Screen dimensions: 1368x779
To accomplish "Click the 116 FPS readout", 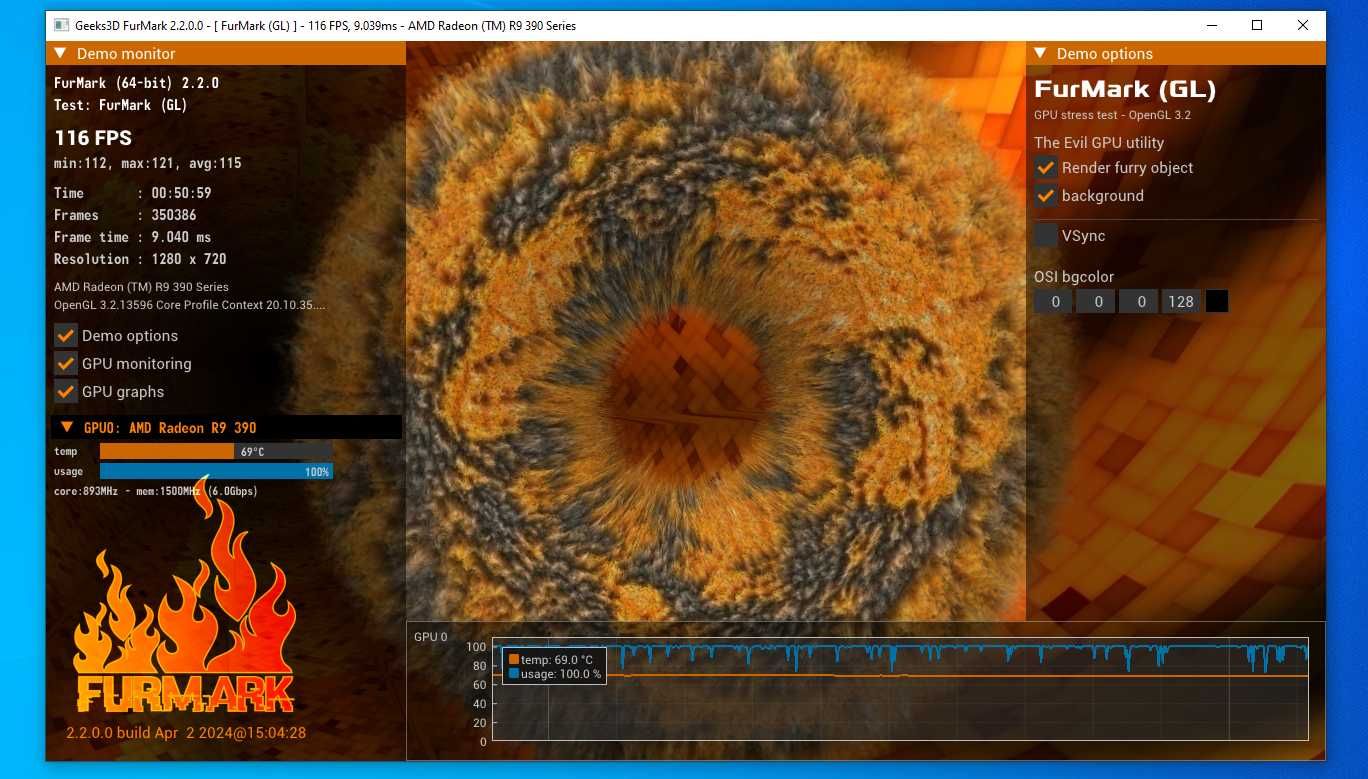I will pos(93,138).
